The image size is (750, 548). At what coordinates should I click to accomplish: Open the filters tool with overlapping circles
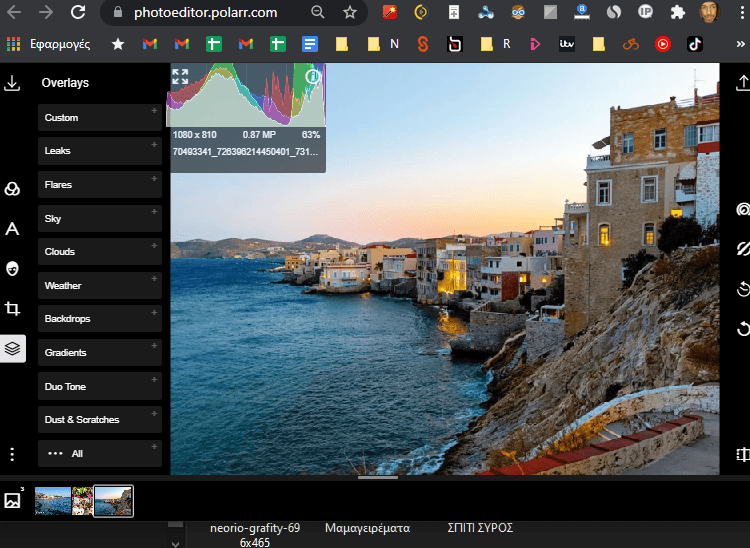pyautogui.click(x=13, y=189)
